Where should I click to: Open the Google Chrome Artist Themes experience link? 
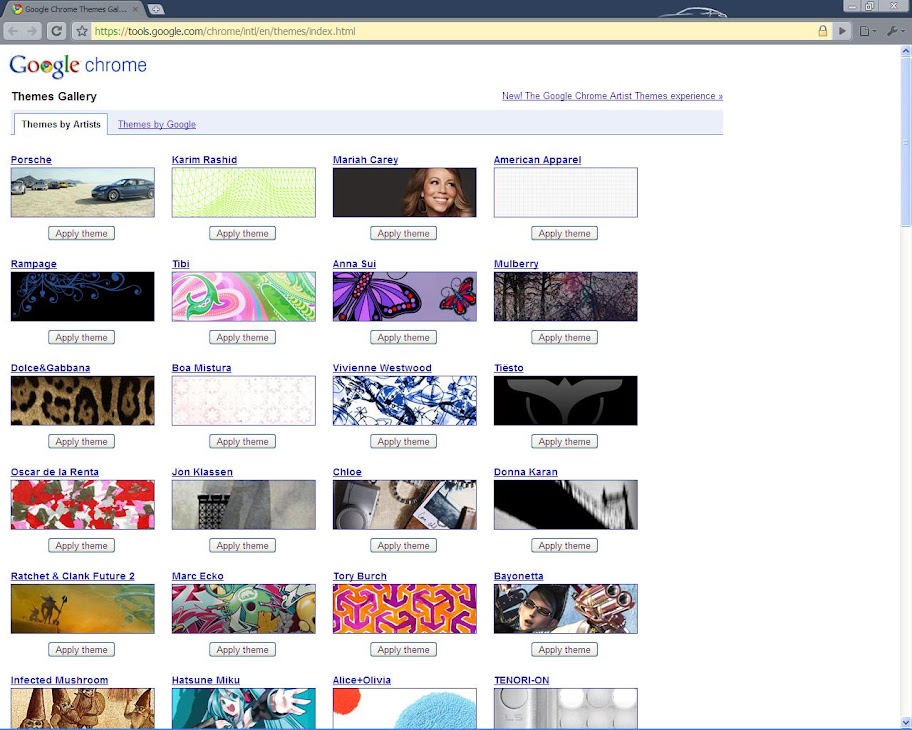(x=612, y=96)
